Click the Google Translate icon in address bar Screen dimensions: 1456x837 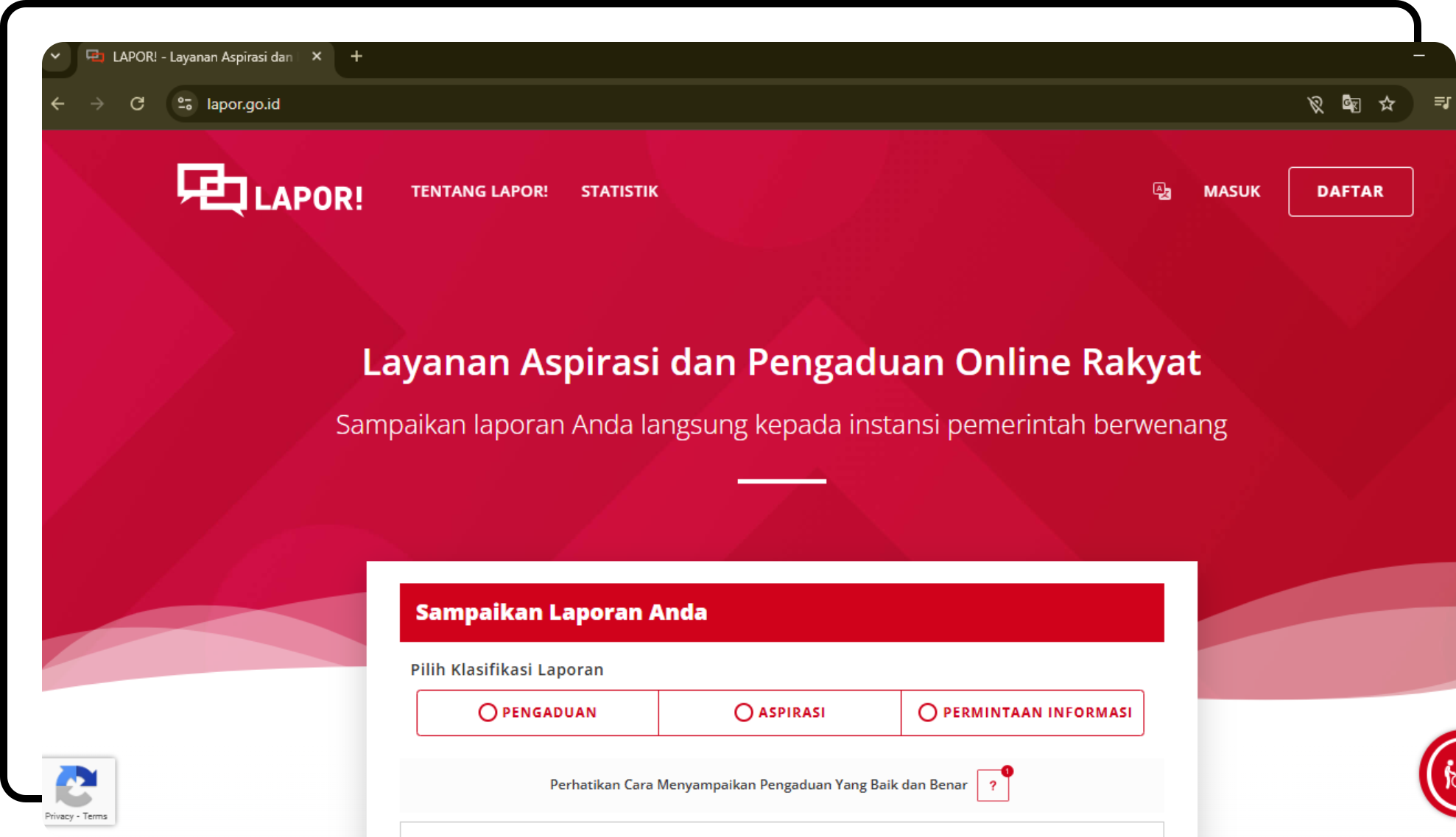(x=1351, y=104)
